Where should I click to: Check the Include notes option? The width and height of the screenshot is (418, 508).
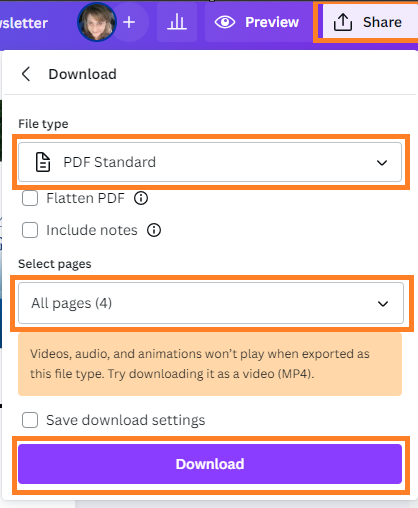30,230
